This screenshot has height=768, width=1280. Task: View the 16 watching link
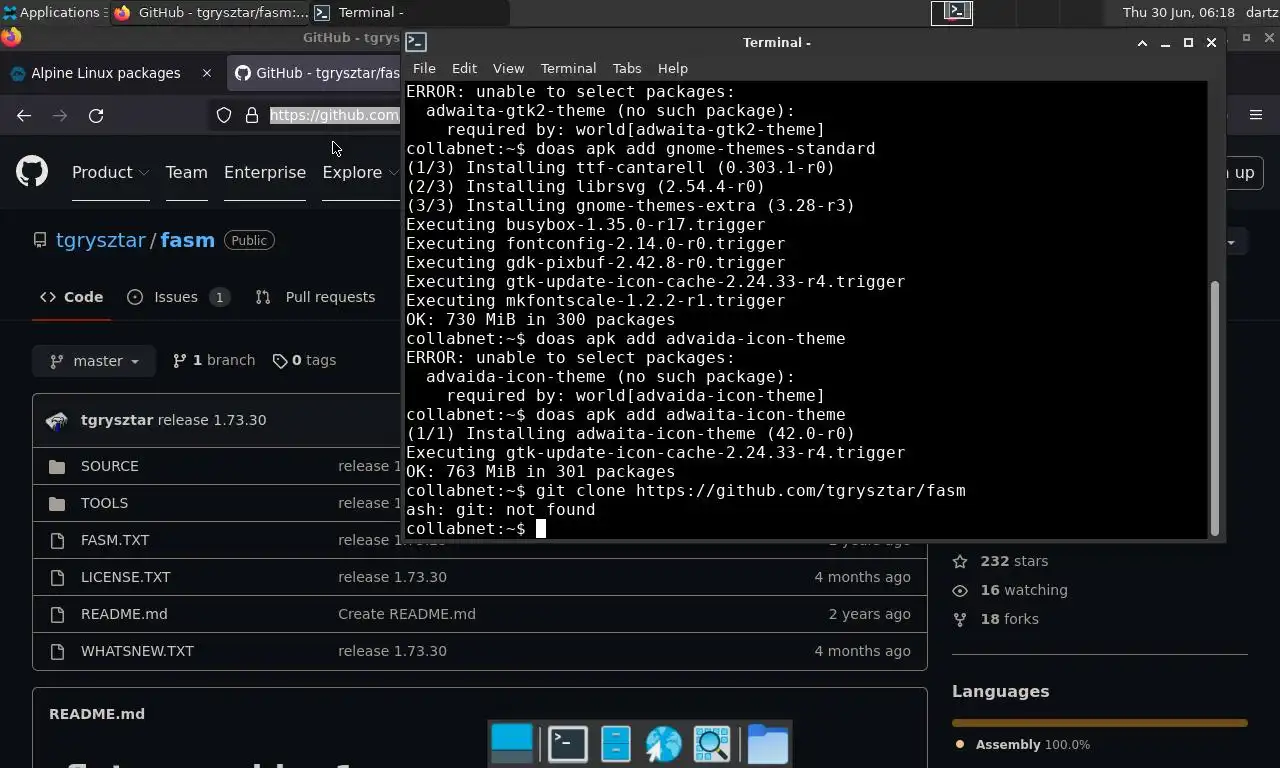pos(1010,590)
